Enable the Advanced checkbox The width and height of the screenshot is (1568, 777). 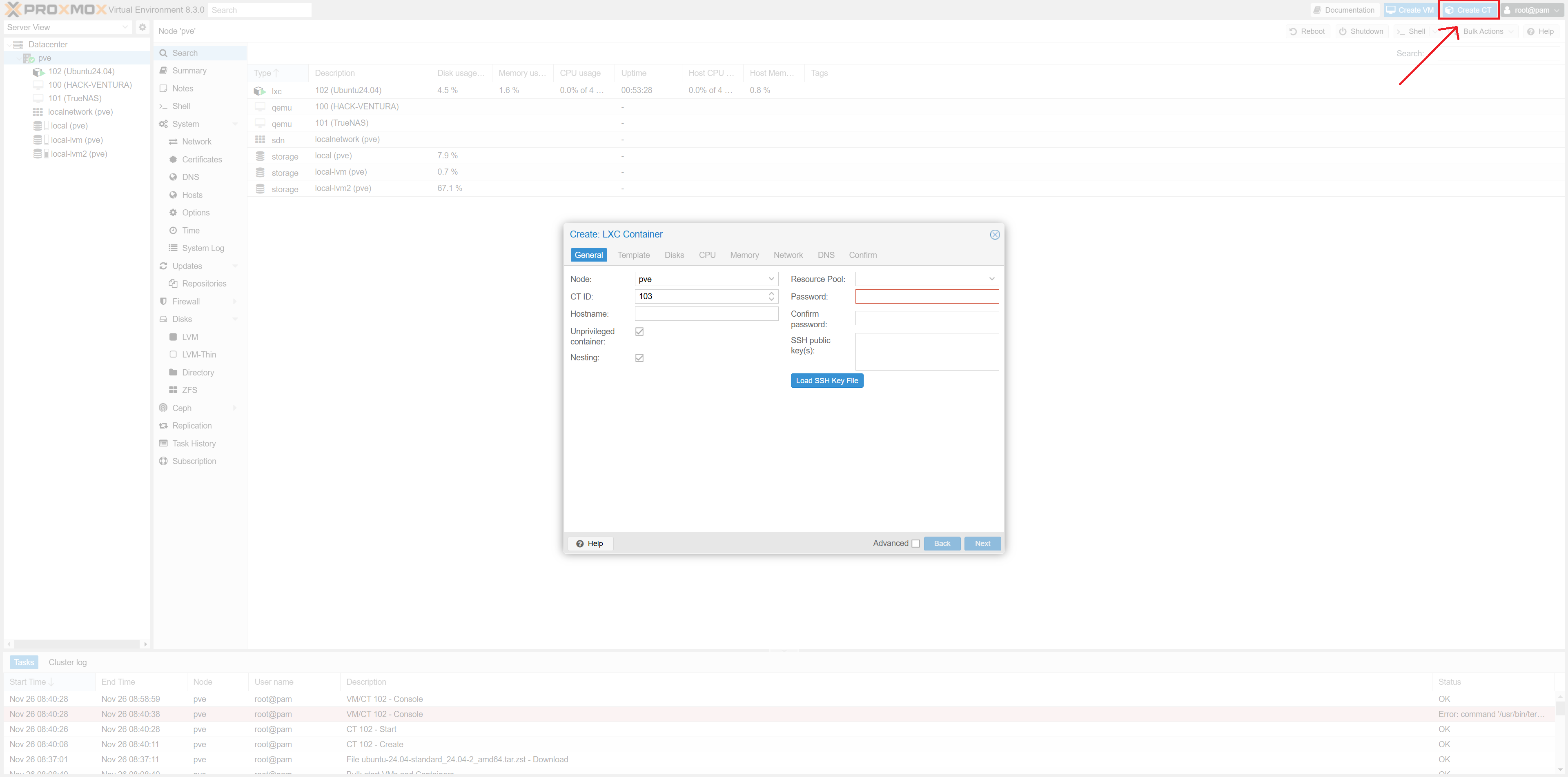point(915,543)
